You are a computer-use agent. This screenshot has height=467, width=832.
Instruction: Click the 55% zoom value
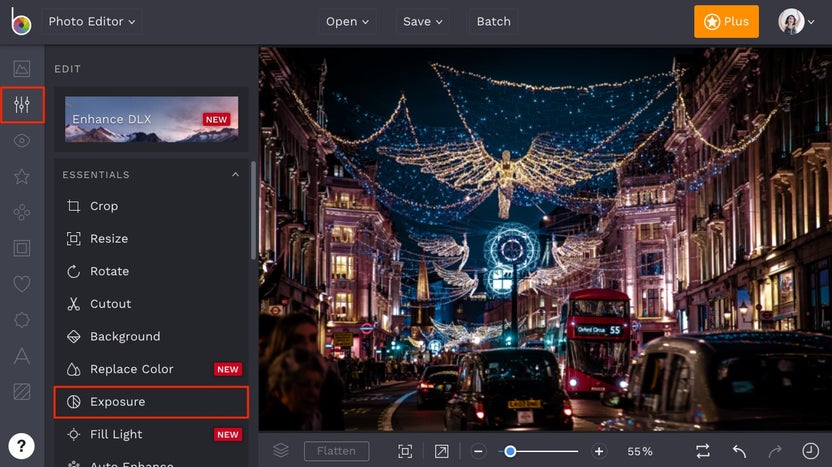pyautogui.click(x=640, y=452)
